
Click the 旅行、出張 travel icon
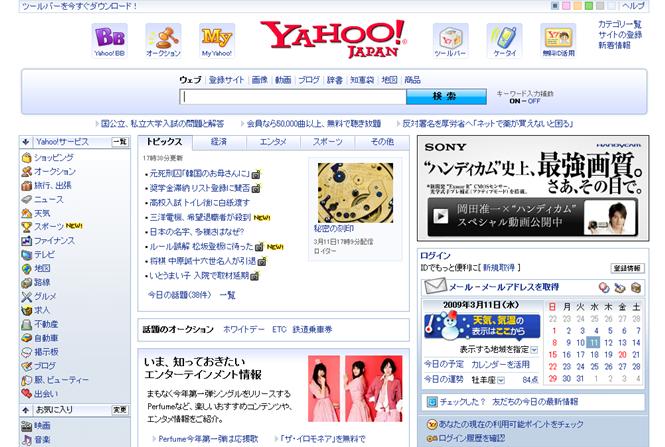point(27,186)
